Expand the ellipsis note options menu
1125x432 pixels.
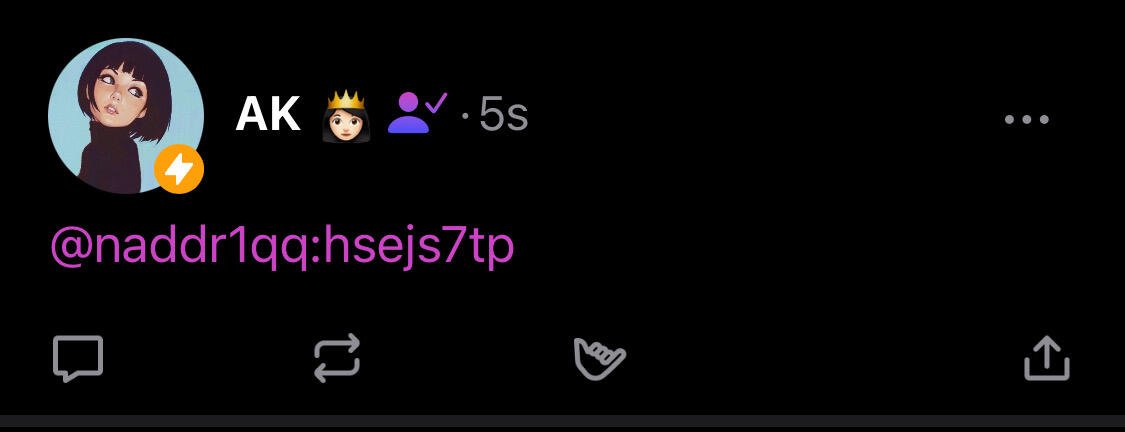tap(1027, 119)
